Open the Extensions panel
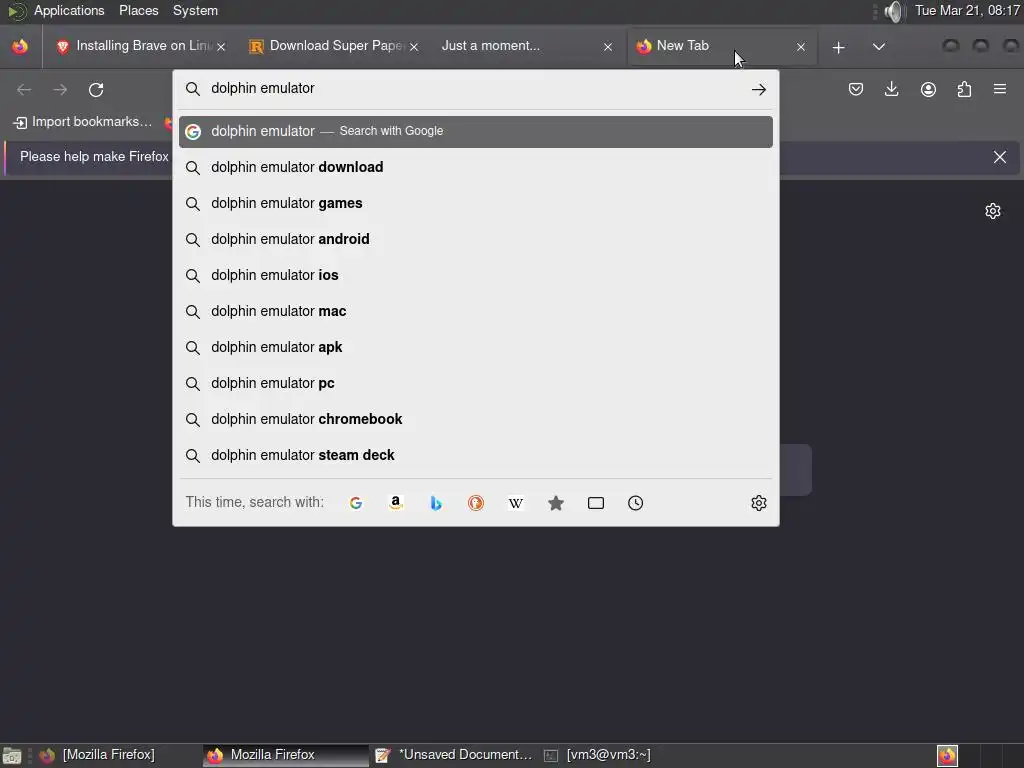Image resolution: width=1024 pixels, height=768 pixels. click(x=964, y=89)
